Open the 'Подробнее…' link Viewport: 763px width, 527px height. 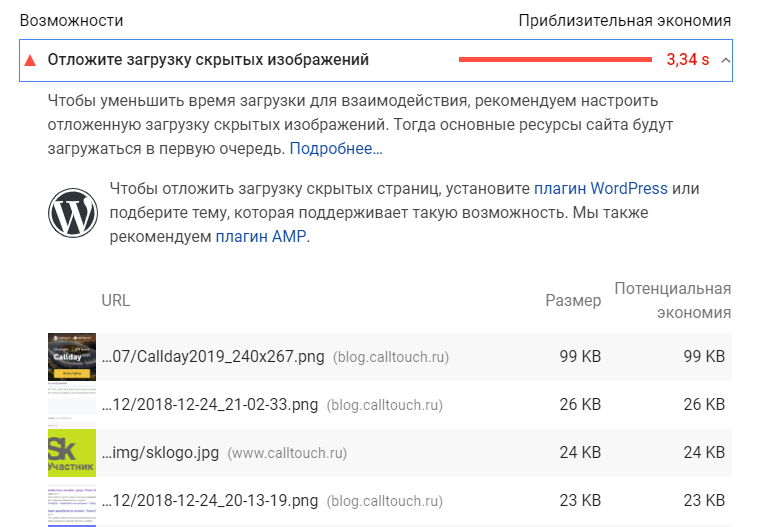(336, 148)
